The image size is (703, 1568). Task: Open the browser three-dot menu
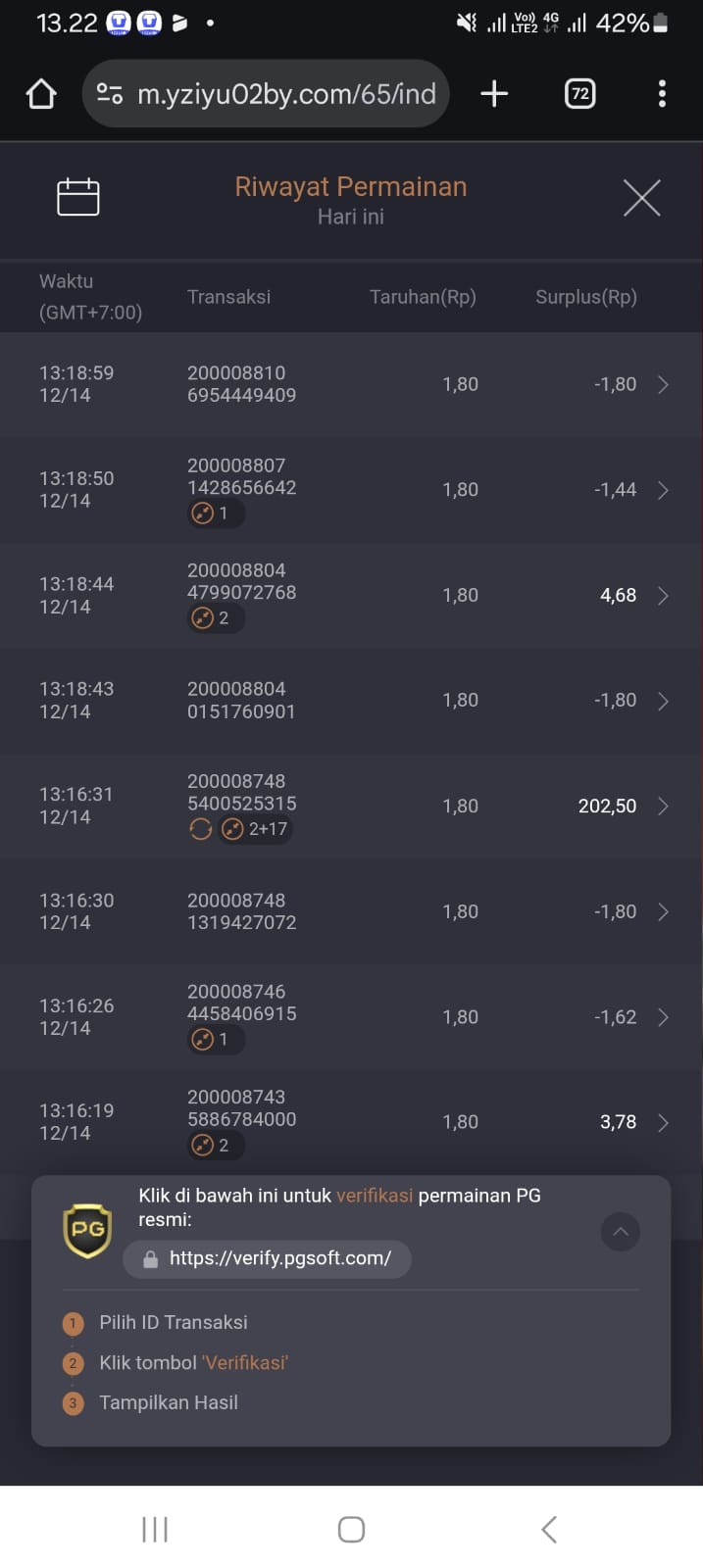[662, 94]
